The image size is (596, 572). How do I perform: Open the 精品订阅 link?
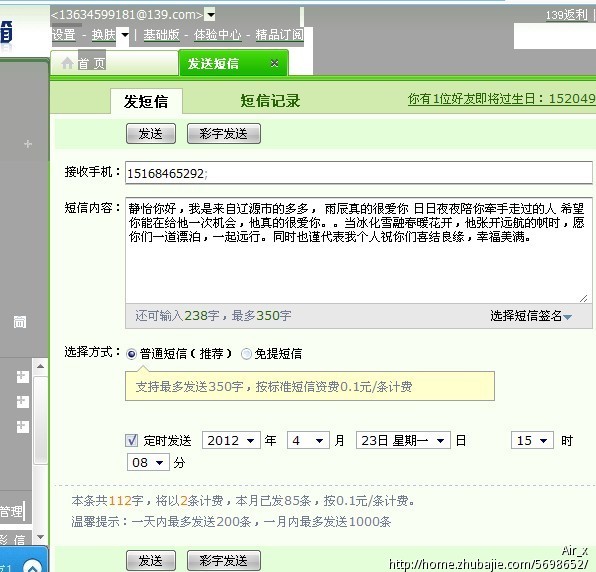click(x=279, y=35)
